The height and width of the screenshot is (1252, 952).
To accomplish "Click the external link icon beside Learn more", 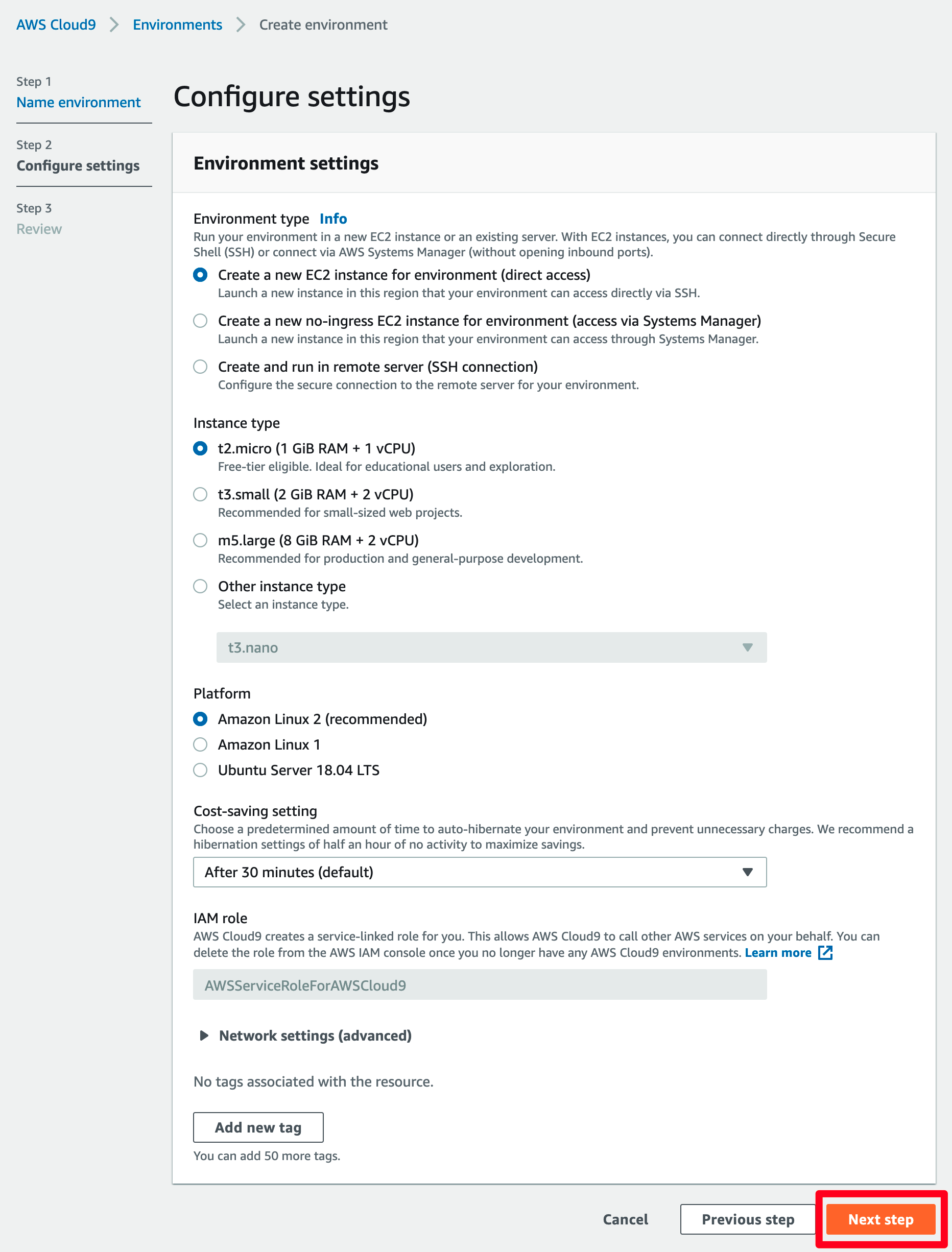I will point(825,953).
